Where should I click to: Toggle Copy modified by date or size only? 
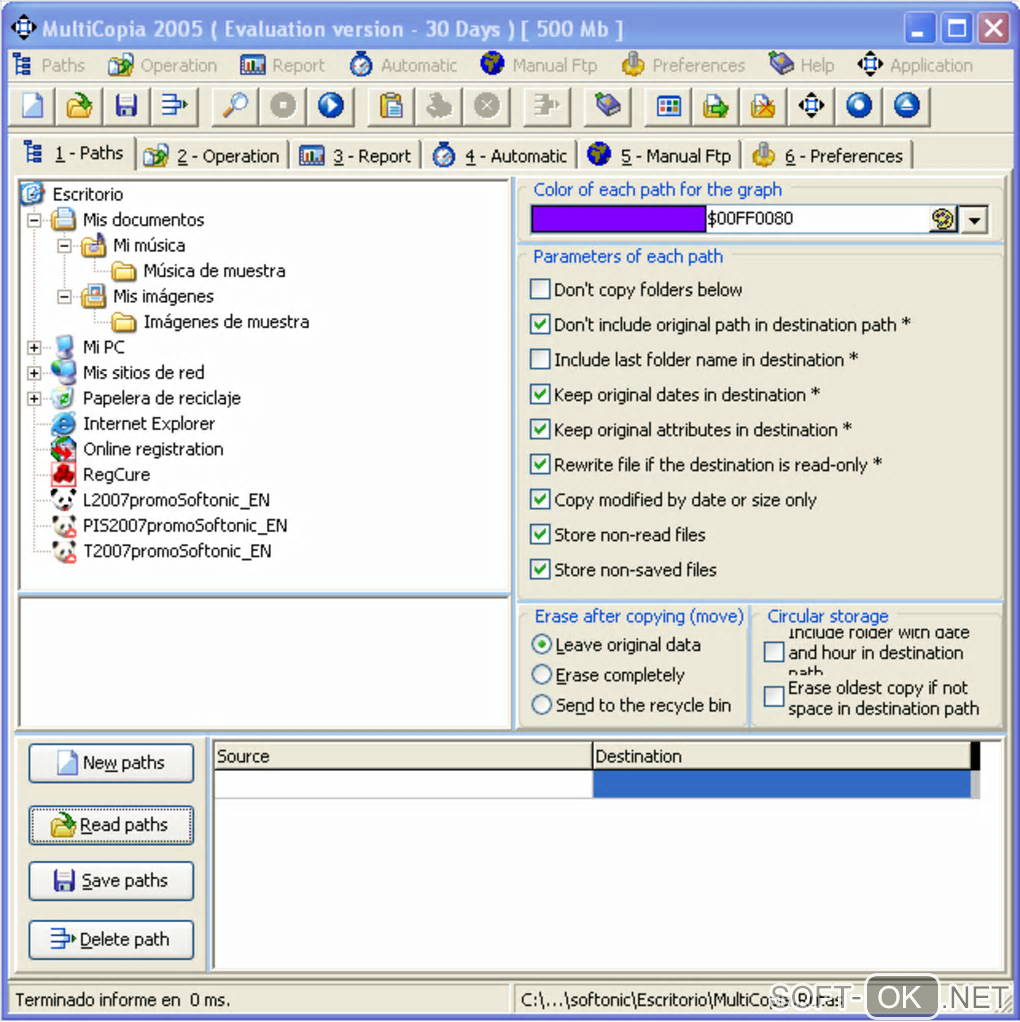coord(540,499)
